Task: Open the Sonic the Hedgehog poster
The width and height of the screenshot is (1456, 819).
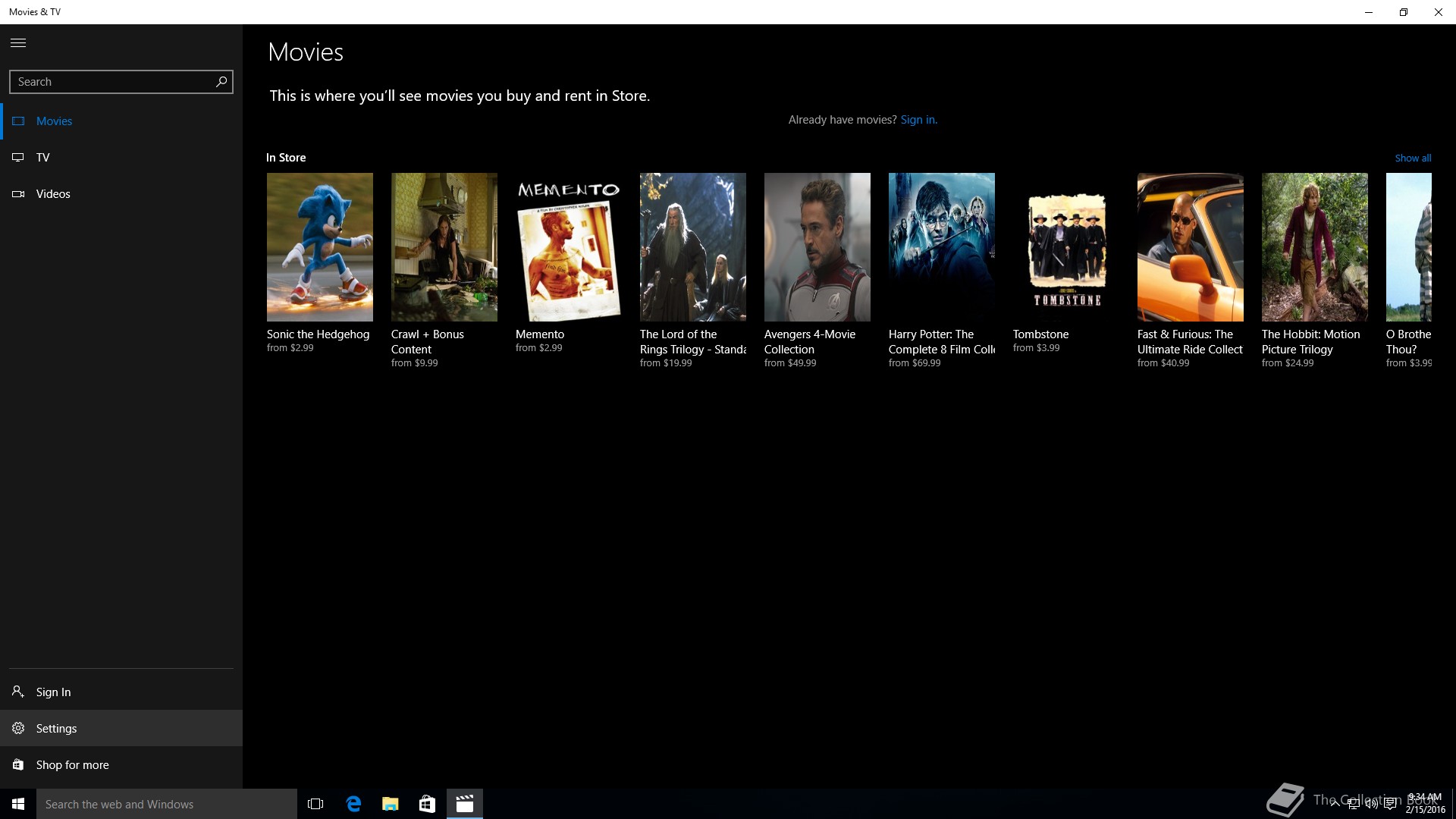Action: click(x=320, y=247)
